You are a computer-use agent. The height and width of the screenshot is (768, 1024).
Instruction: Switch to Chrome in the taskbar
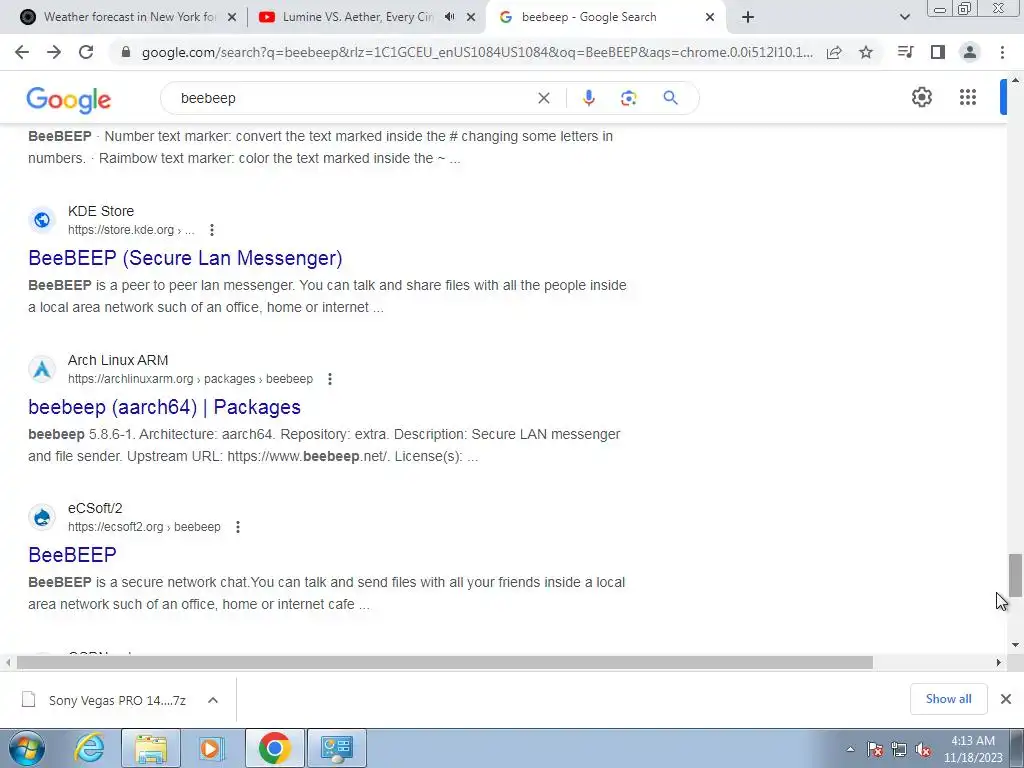coord(274,748)
